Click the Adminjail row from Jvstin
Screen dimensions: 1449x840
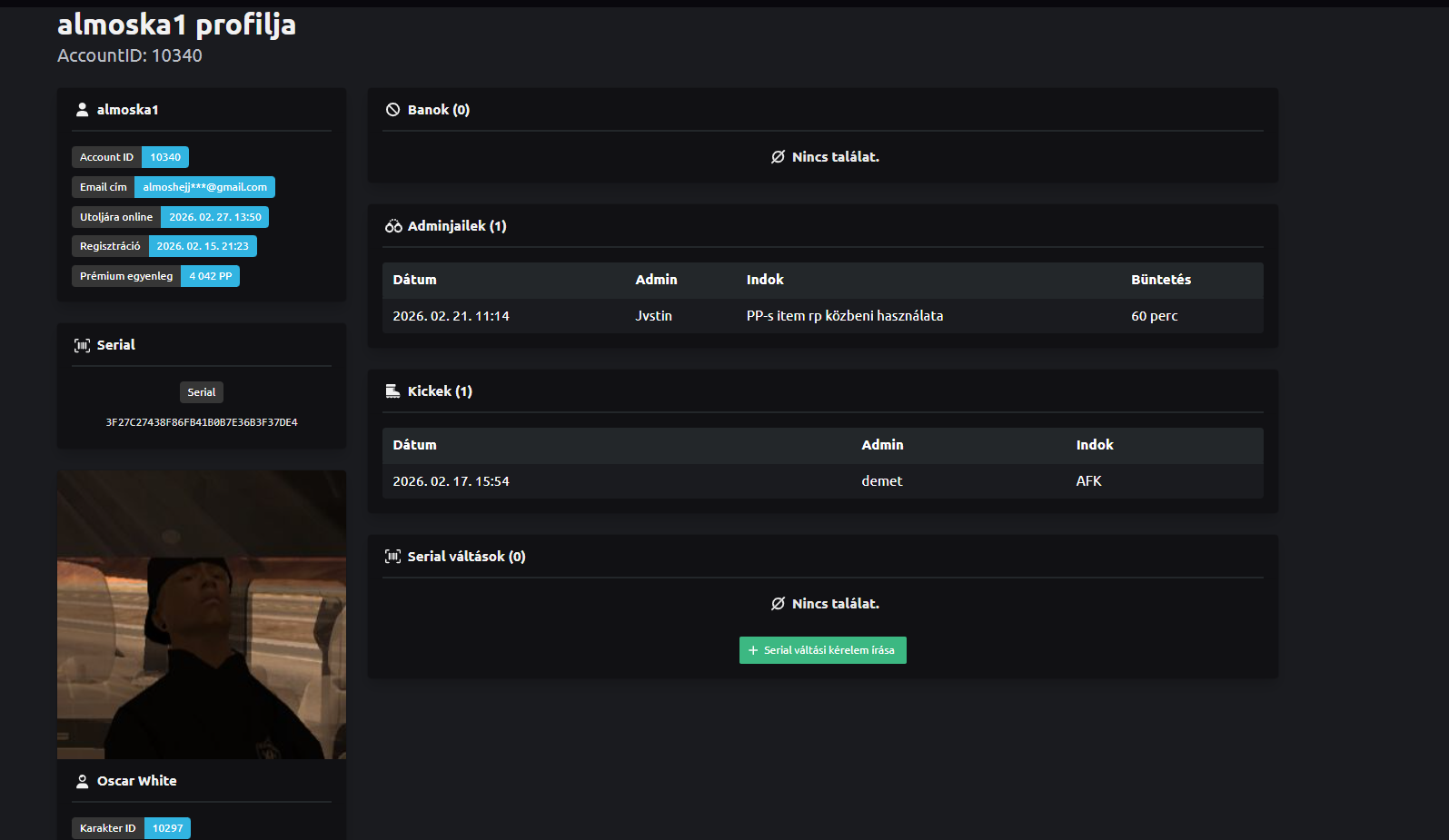[x=822, y=316]
